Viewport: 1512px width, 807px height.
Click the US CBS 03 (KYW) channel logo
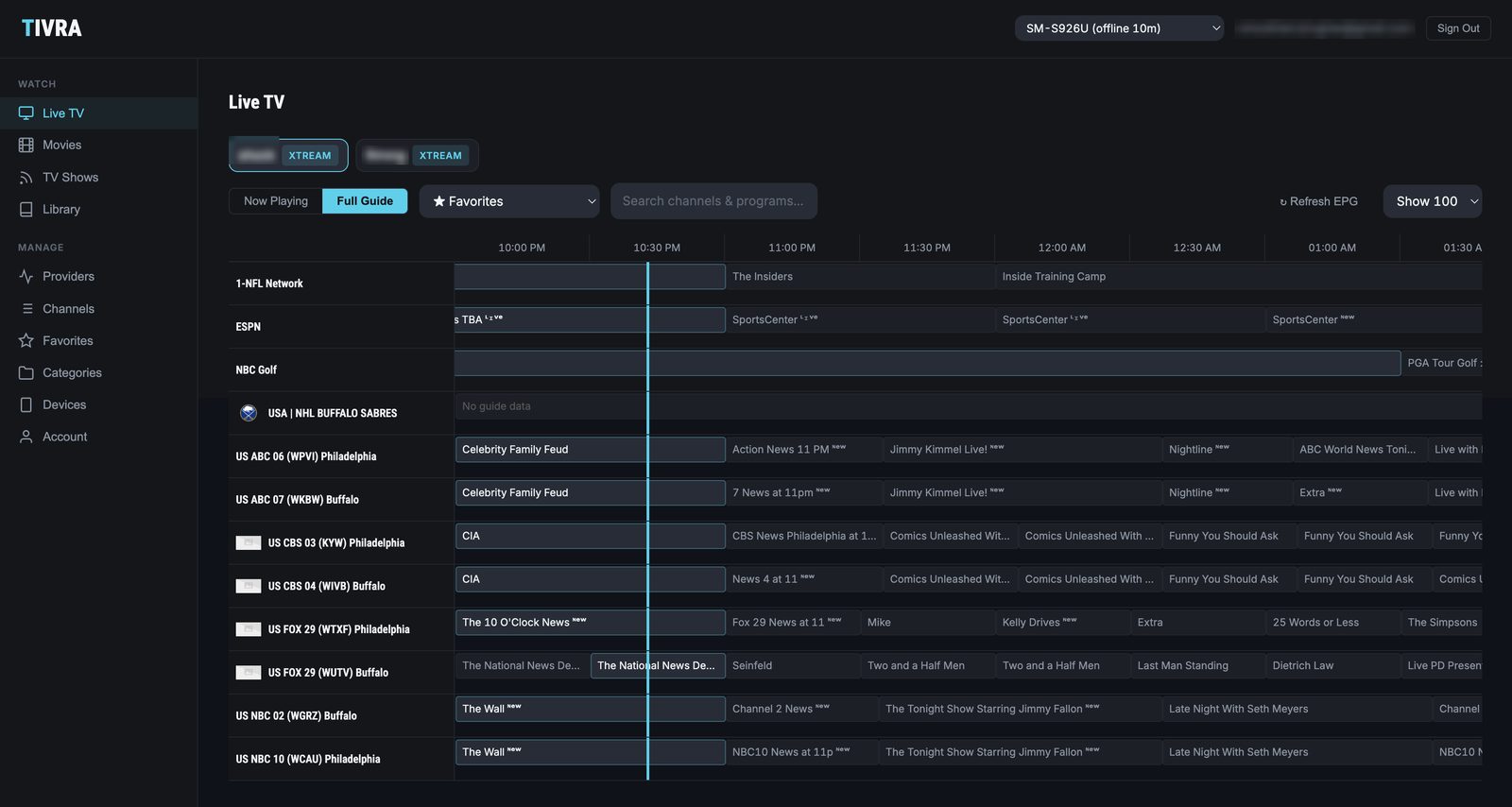pyautogui.click(x=249, y=542)
